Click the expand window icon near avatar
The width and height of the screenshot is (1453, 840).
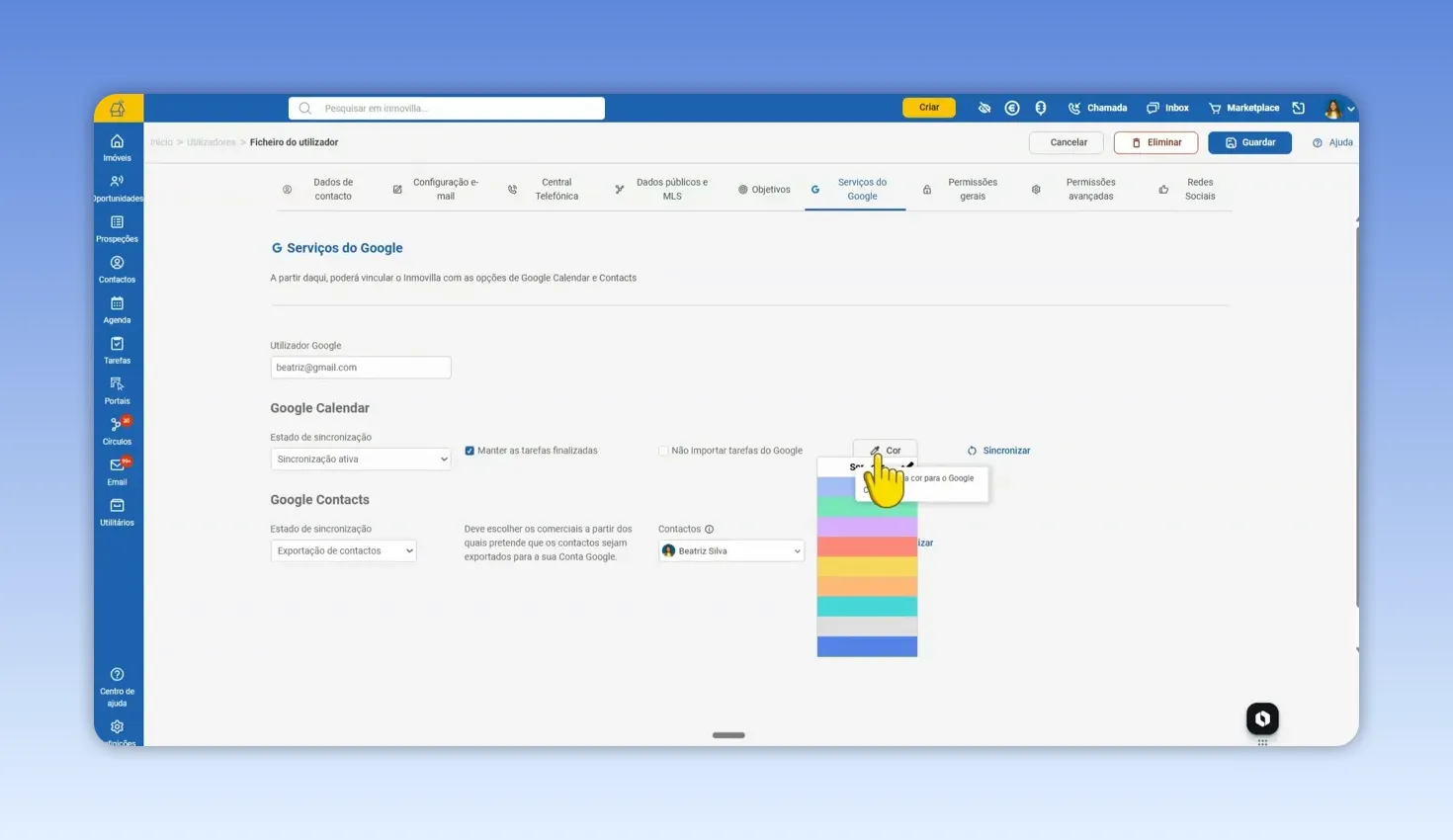(x=1299, y=108)
